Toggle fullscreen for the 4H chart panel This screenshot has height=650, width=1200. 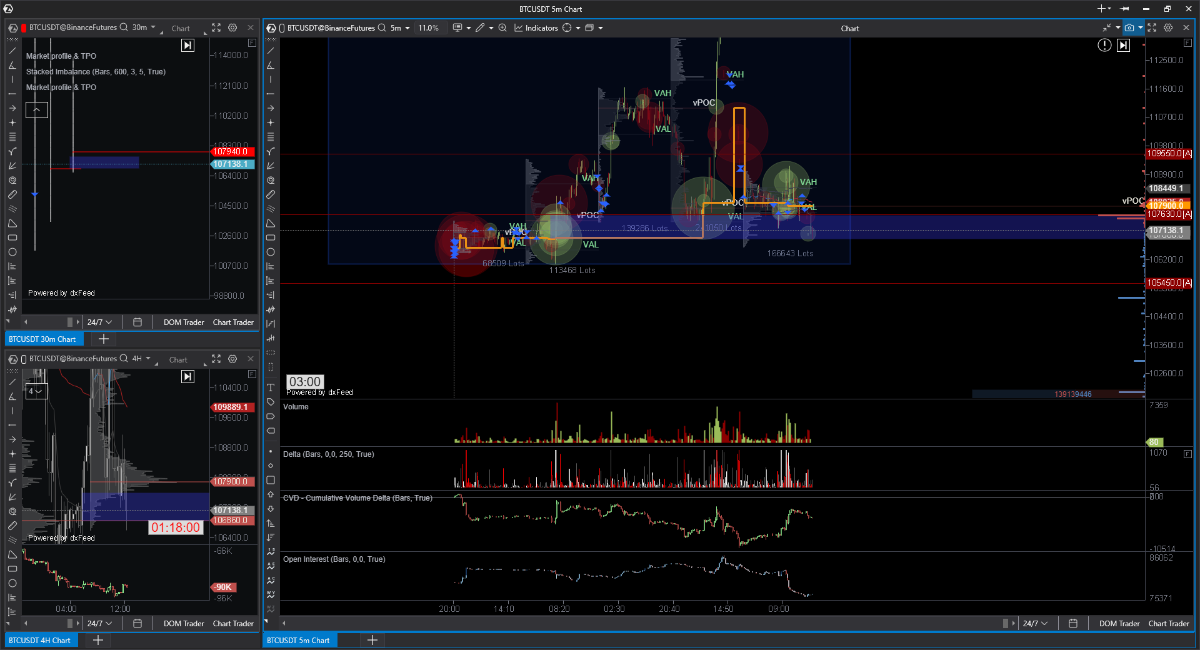tap(216, 359)
